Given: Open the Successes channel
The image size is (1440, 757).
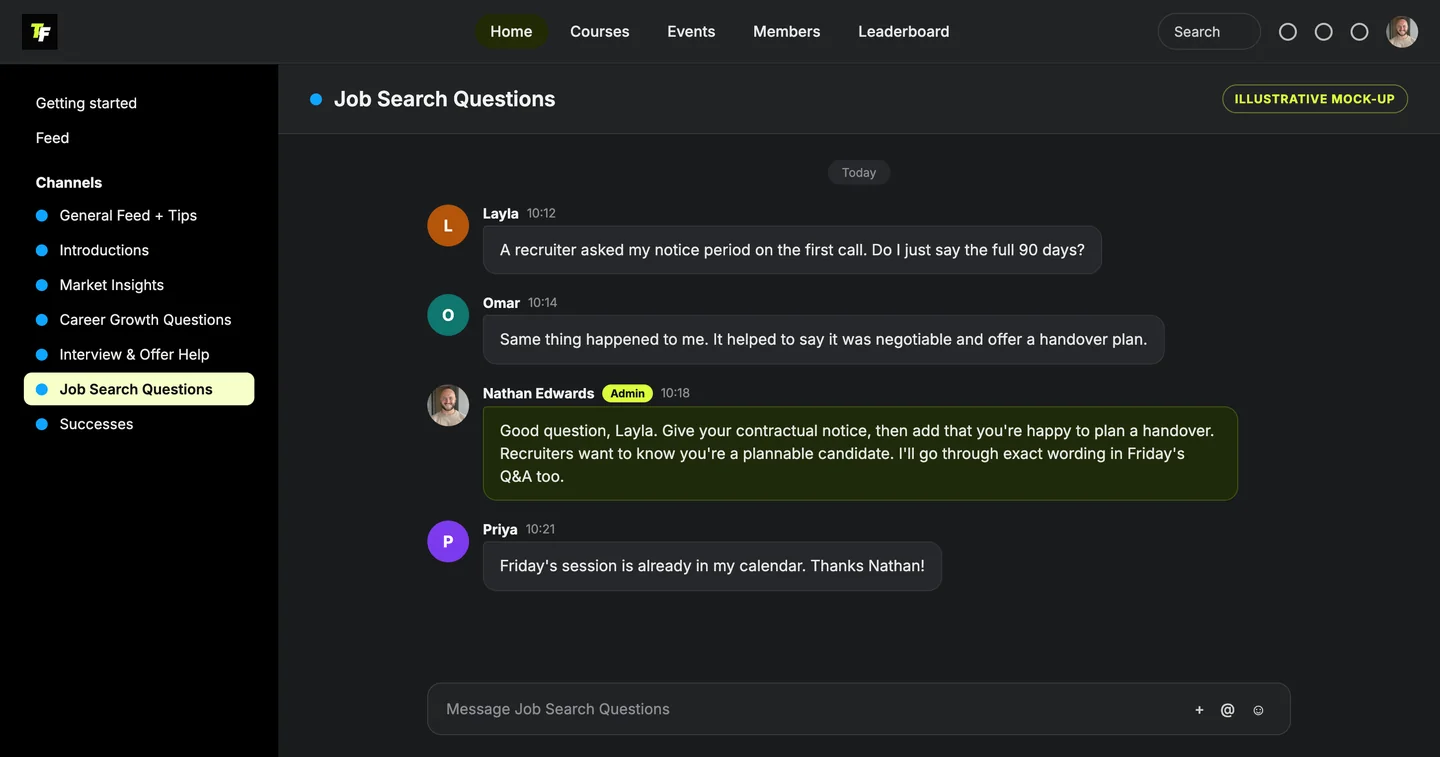Looking at the screenshot, I should 139,424.
